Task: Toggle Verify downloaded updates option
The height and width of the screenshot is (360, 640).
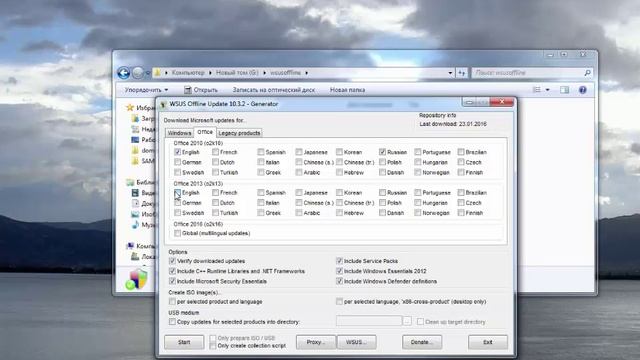Action: [x=172, y=261]
